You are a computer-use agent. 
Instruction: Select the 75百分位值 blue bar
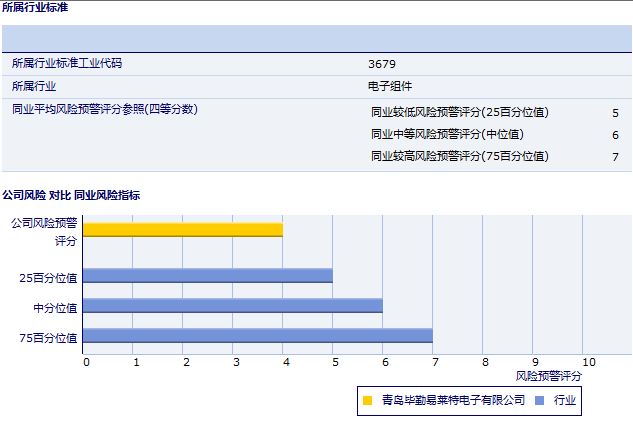pos(258,336)
